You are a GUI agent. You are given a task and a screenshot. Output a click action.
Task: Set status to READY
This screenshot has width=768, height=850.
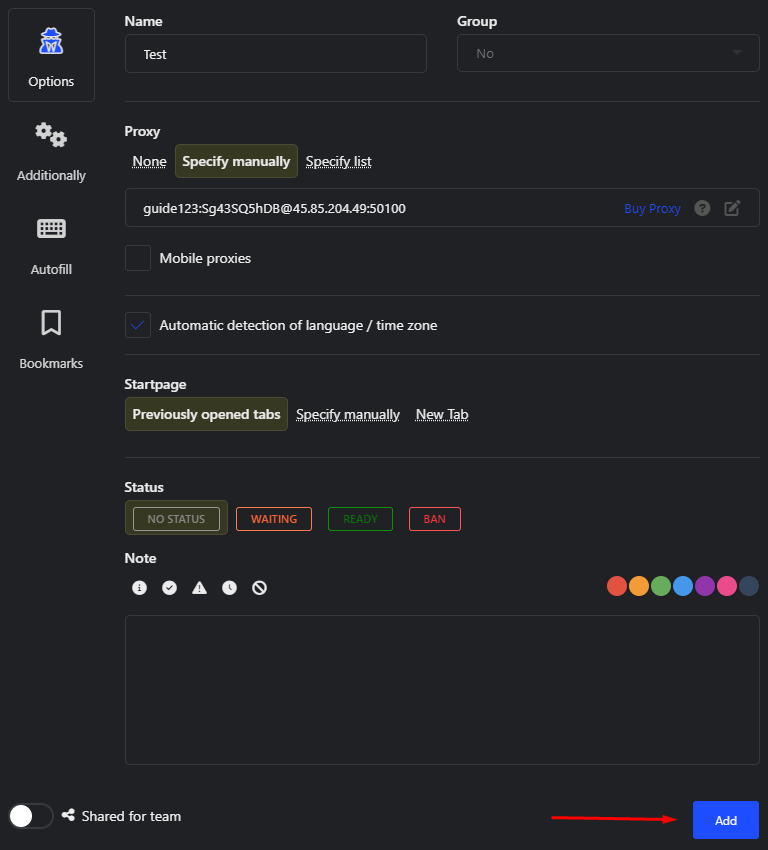pos(360,519)
